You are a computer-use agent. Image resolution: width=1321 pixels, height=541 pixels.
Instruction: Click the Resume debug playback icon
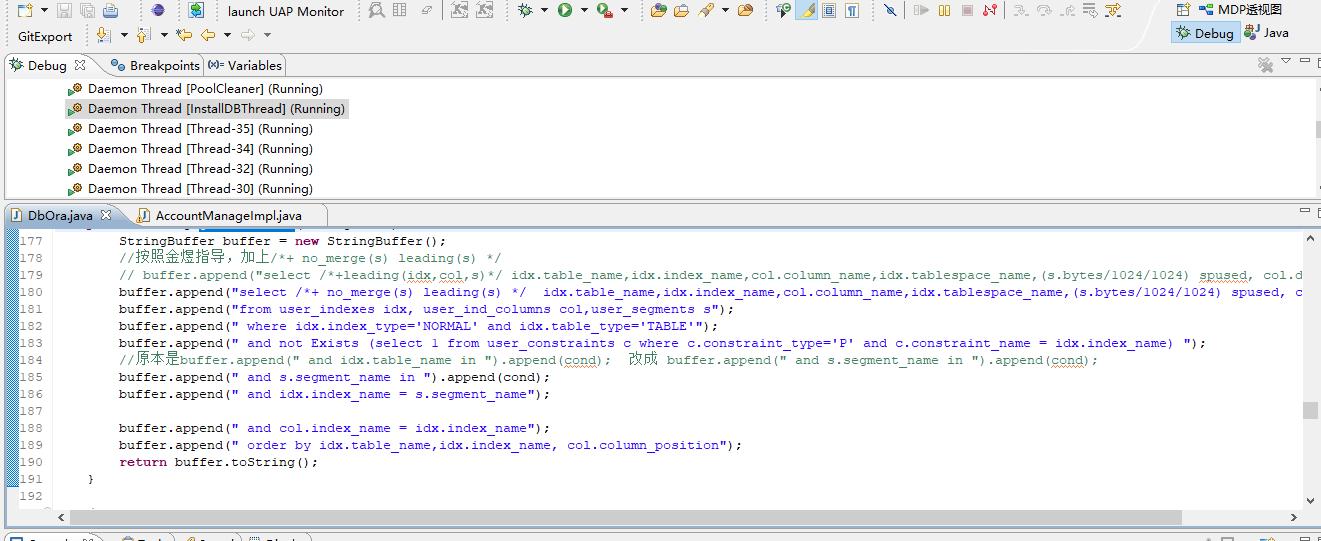[922, 11]
